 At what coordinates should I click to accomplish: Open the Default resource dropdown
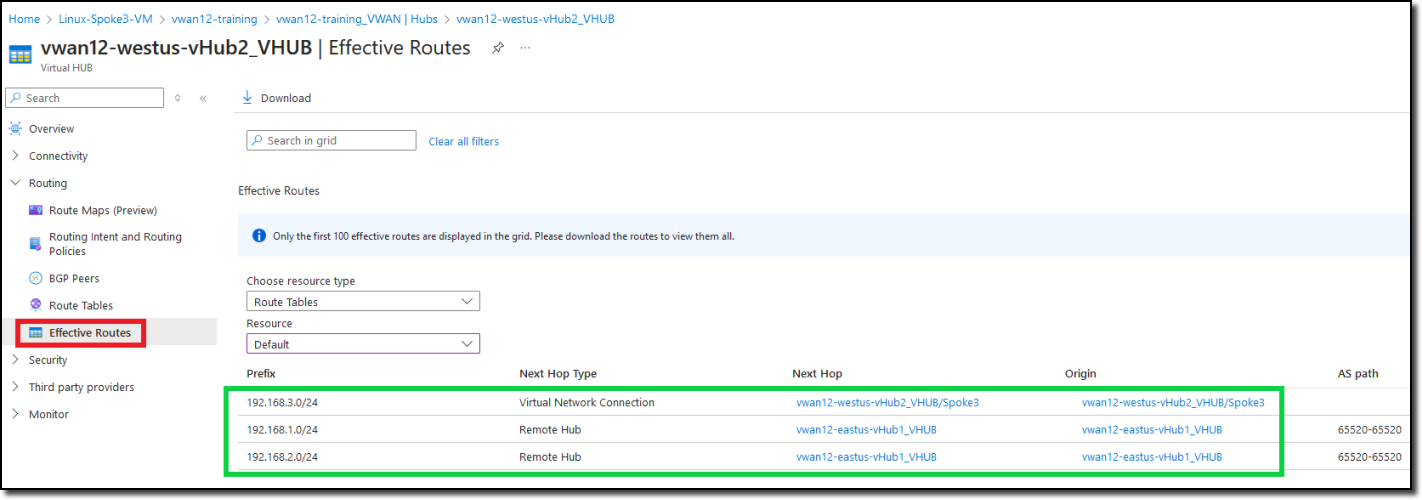click(363, 344)
